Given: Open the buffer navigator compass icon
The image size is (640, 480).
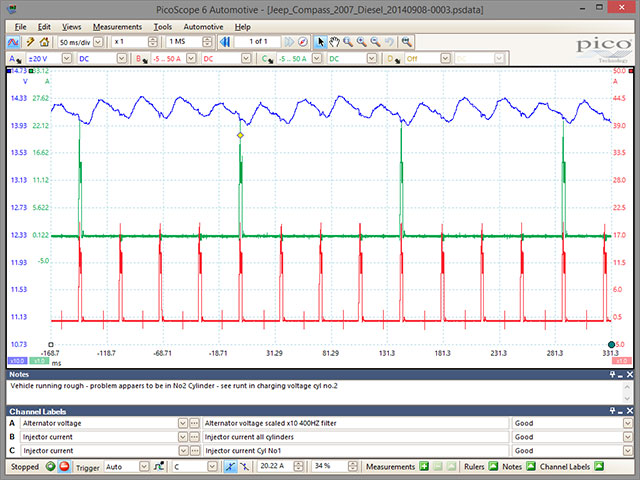Looking at the screenshot, I should [302, 42].
